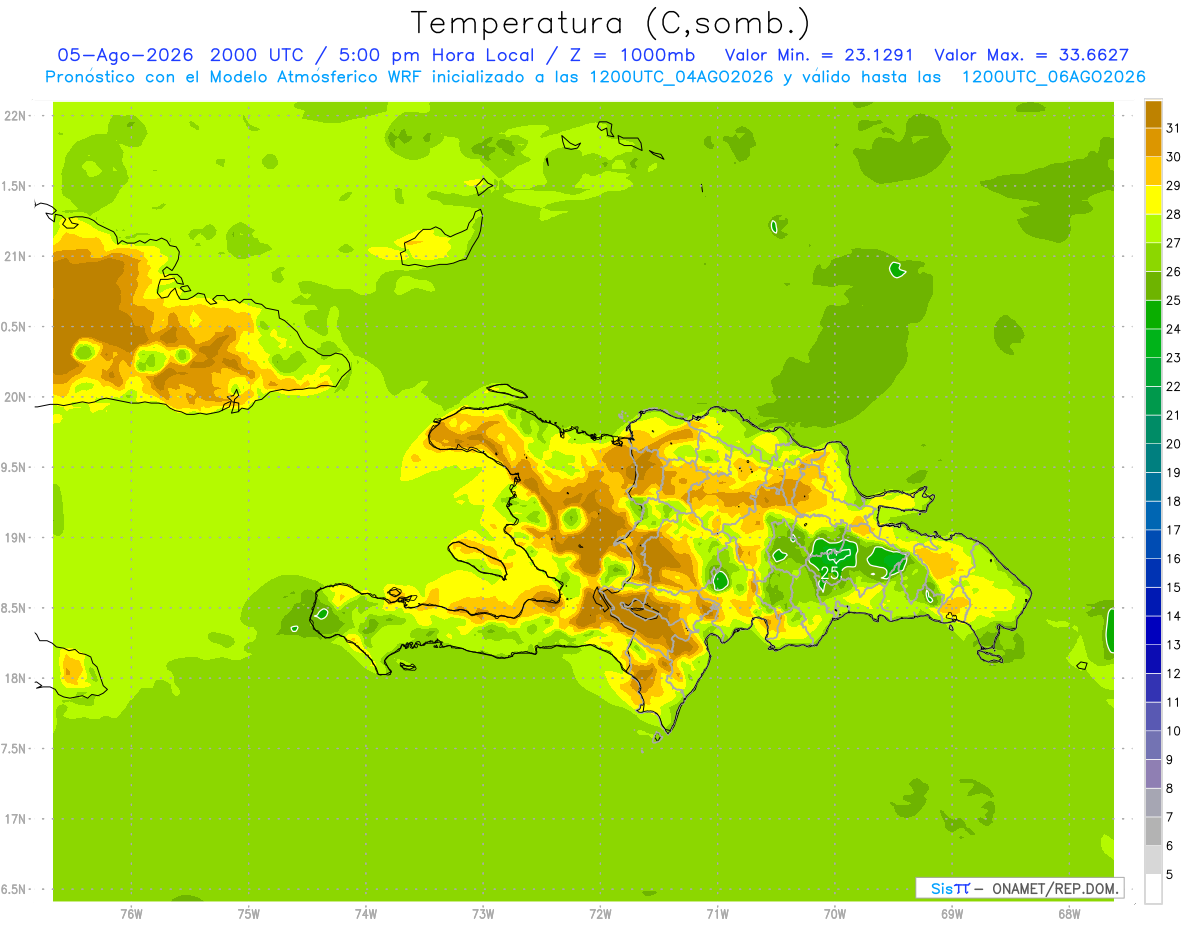Click the "19N" latitude label

coord(16,538)
